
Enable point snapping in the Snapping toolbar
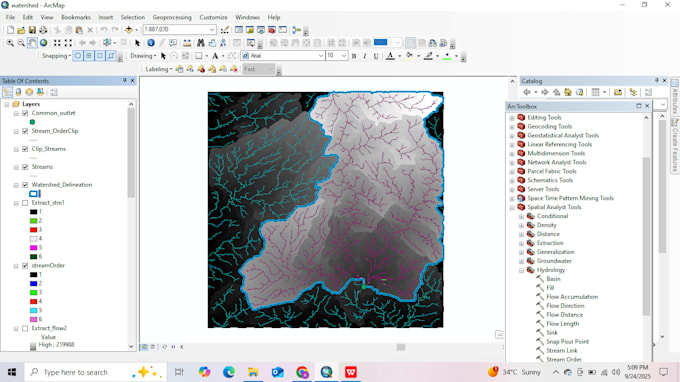click(78, 56)
